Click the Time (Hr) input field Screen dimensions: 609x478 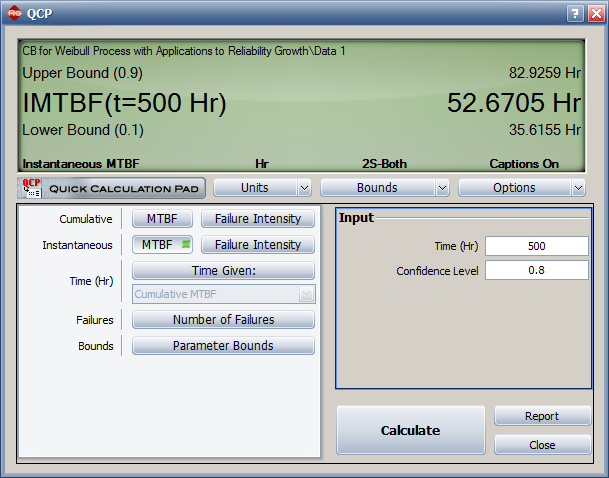click(537, 246)
